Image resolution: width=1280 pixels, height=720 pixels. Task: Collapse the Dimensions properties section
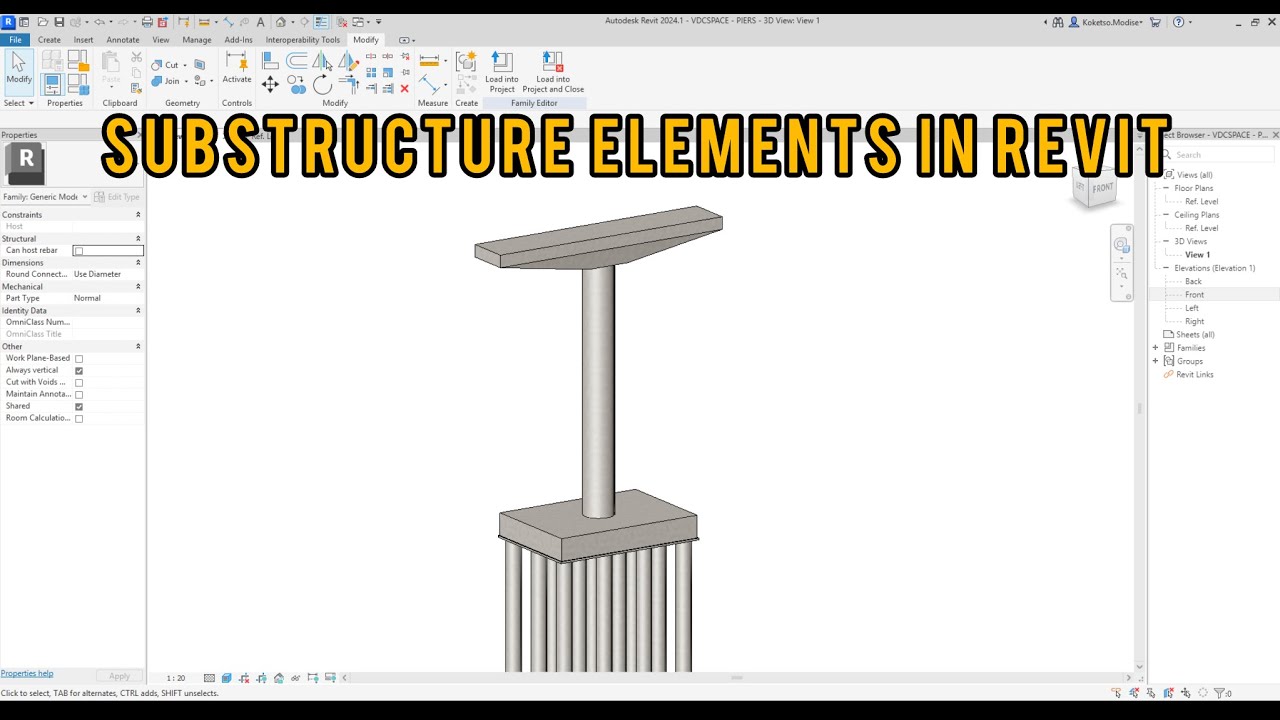(x=138, y=263)
